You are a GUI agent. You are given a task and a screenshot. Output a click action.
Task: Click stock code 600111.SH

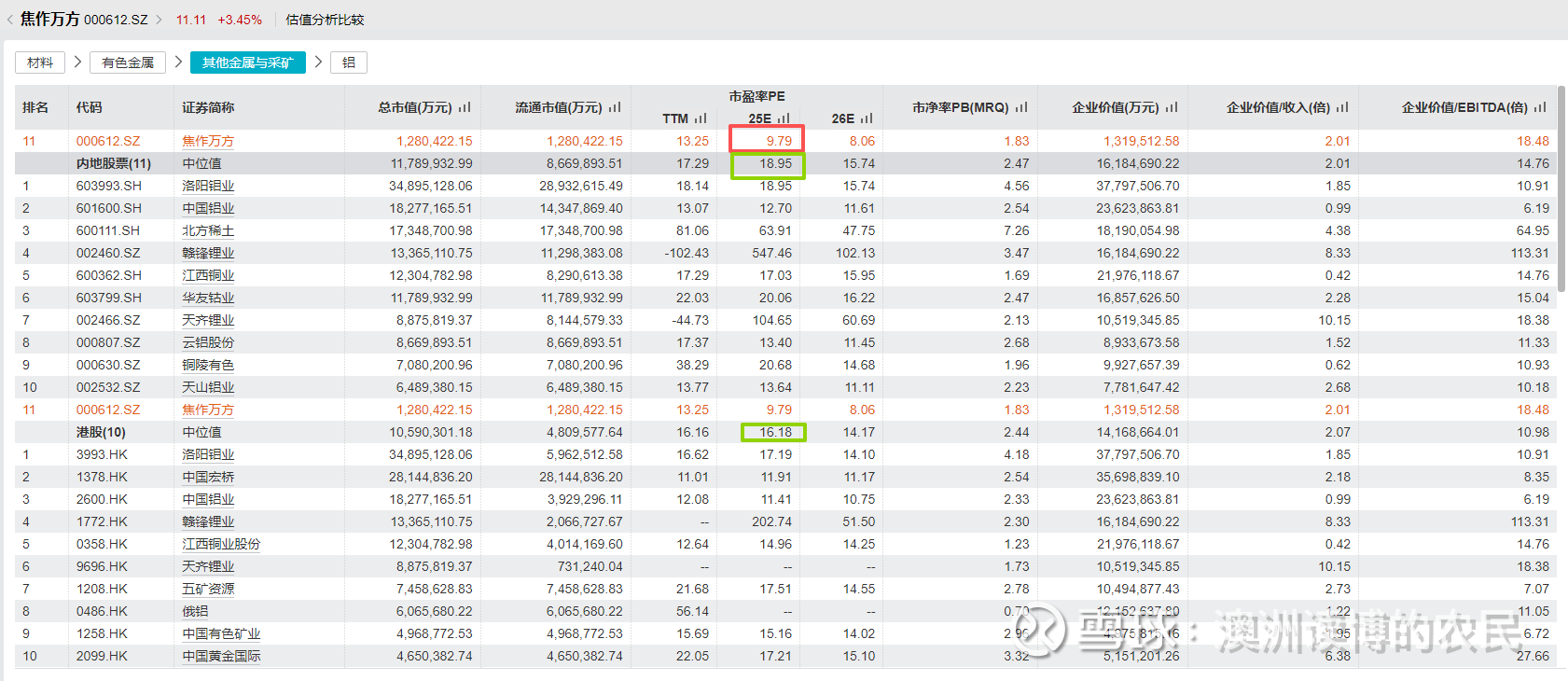(108, 230)
